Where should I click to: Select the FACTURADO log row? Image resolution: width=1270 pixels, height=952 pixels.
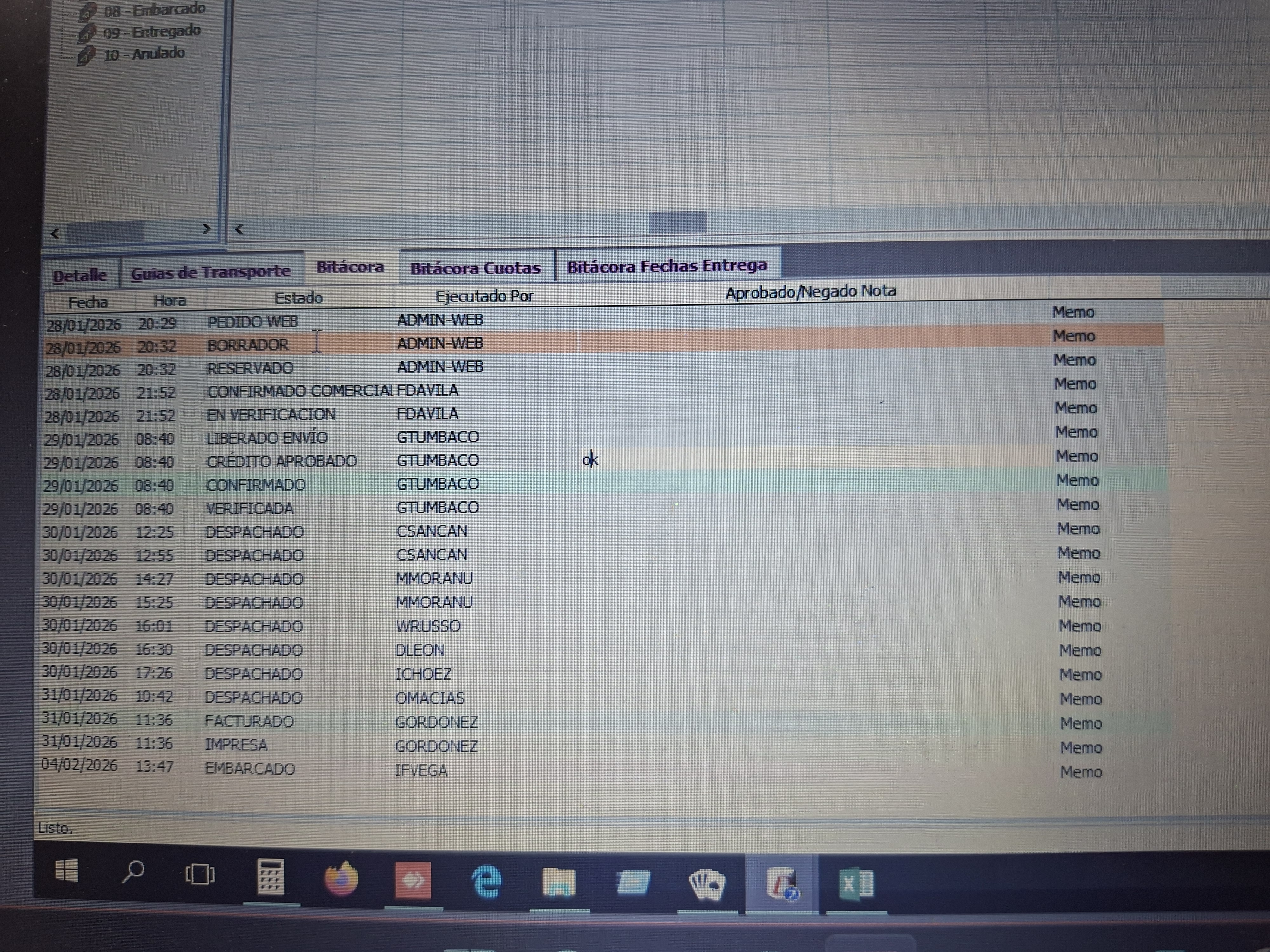[249, 721]
